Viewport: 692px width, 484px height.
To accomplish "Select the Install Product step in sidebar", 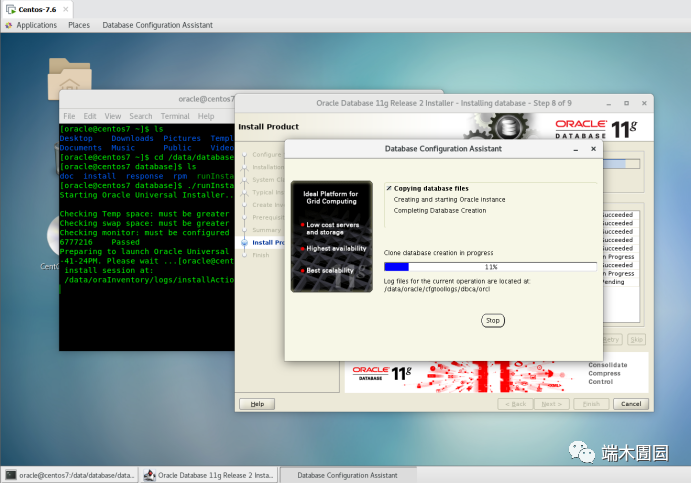I will coord(268,242).
